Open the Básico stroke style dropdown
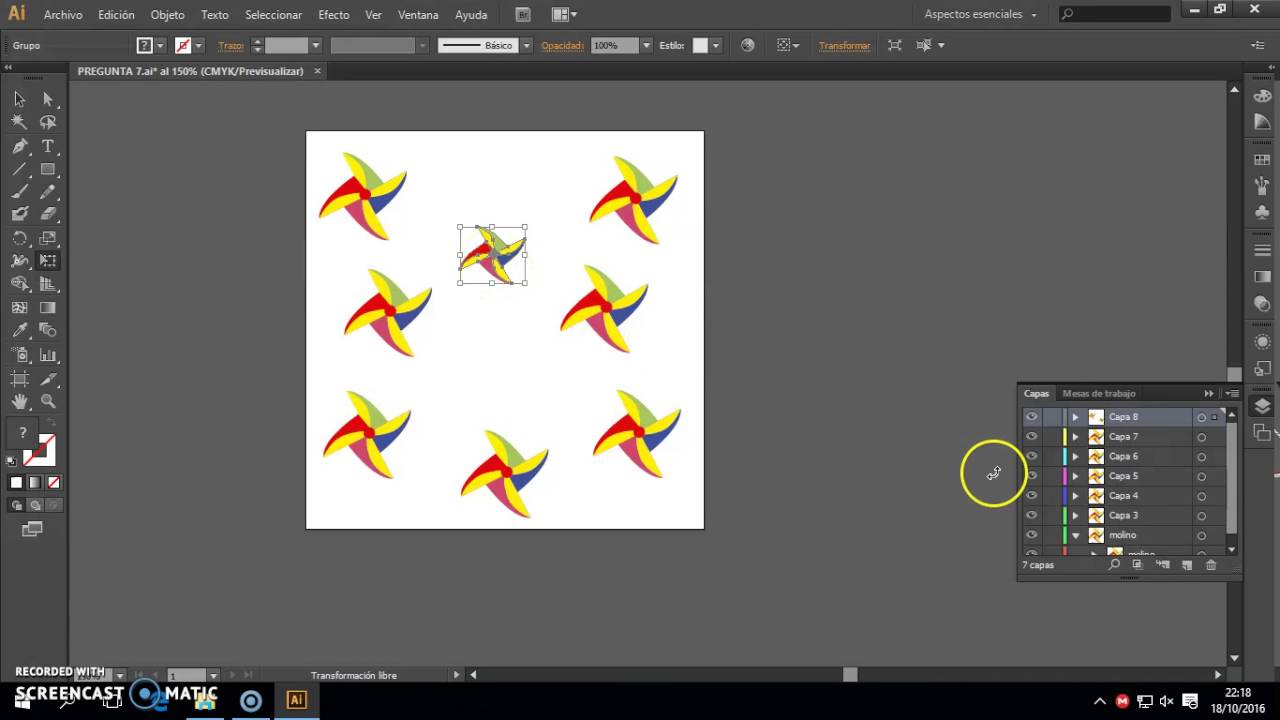The height and width of the screenshot is (720, 1280). tap(526, 46)
